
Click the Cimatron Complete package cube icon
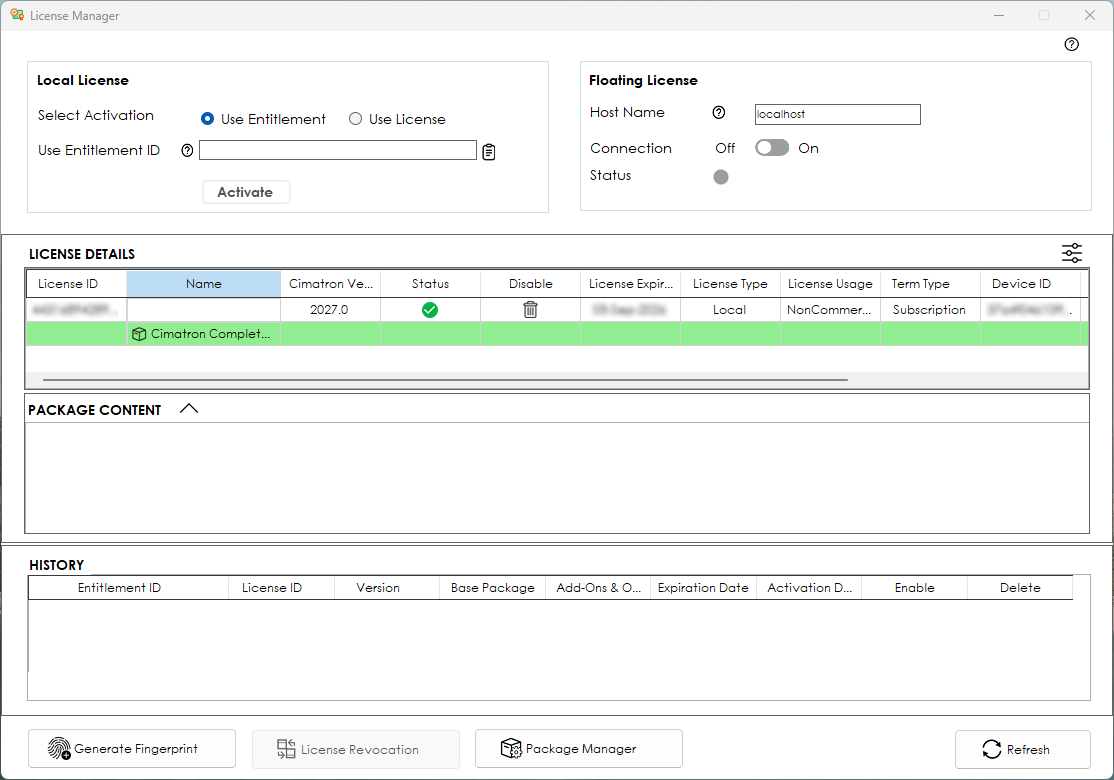(x=139, y=334)
